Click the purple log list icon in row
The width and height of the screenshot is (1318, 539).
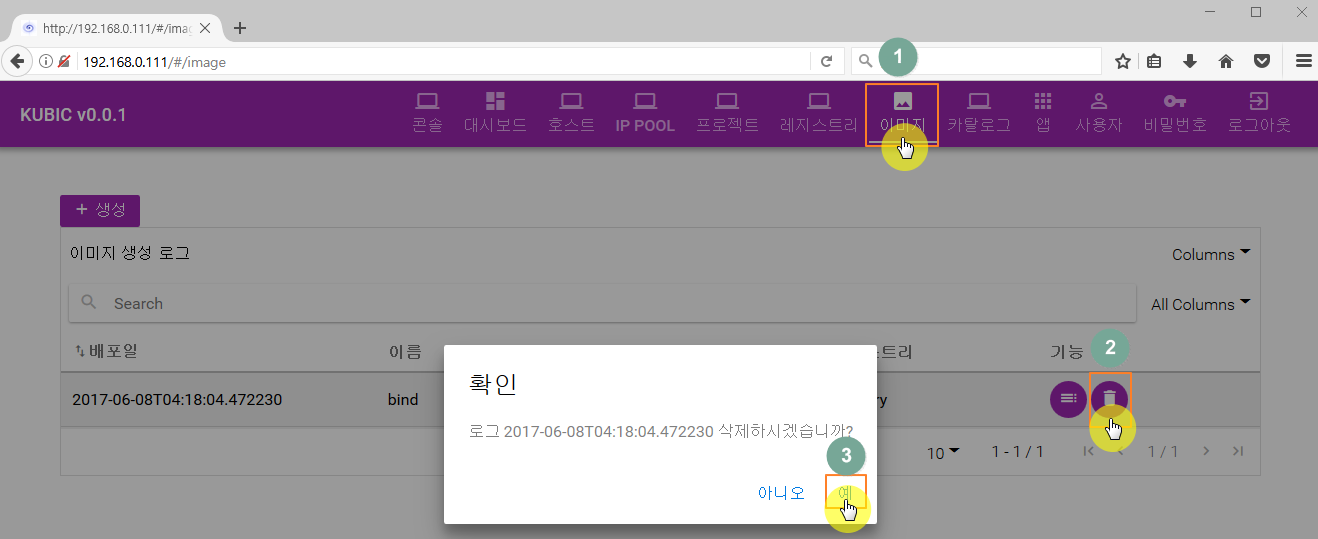(1069, 399)
